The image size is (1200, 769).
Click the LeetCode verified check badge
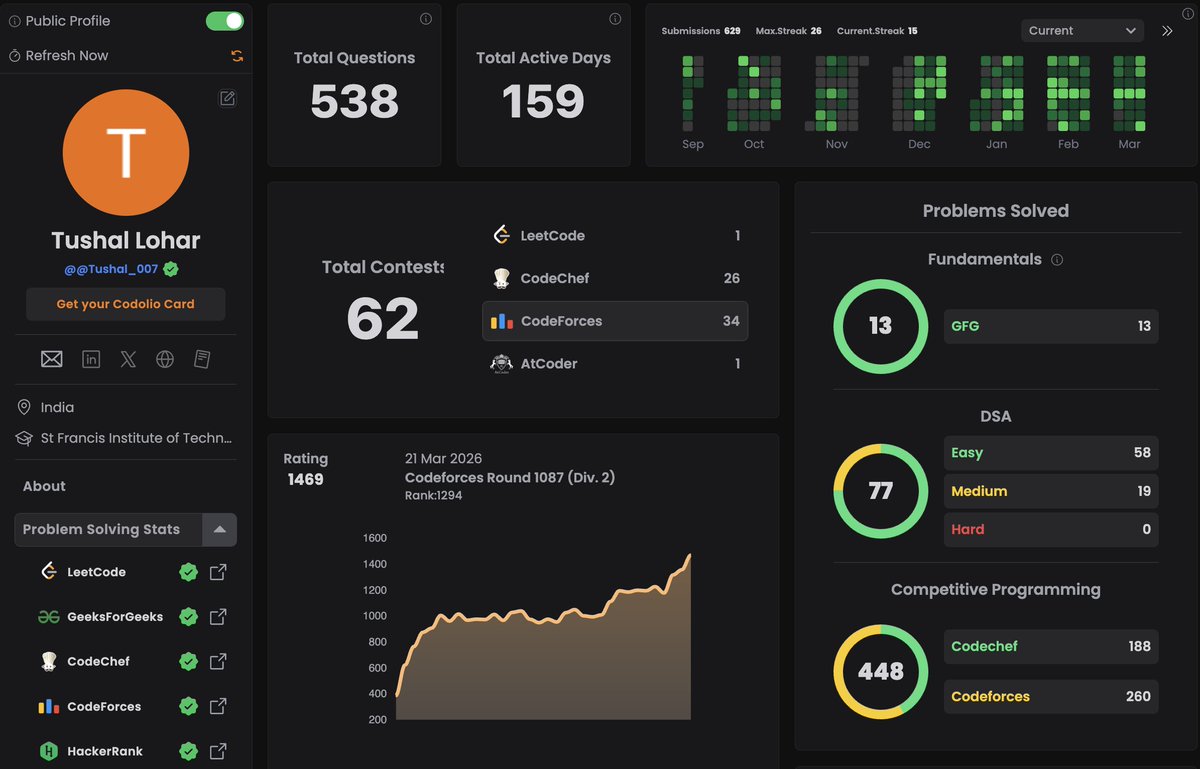tap(188, 572)
